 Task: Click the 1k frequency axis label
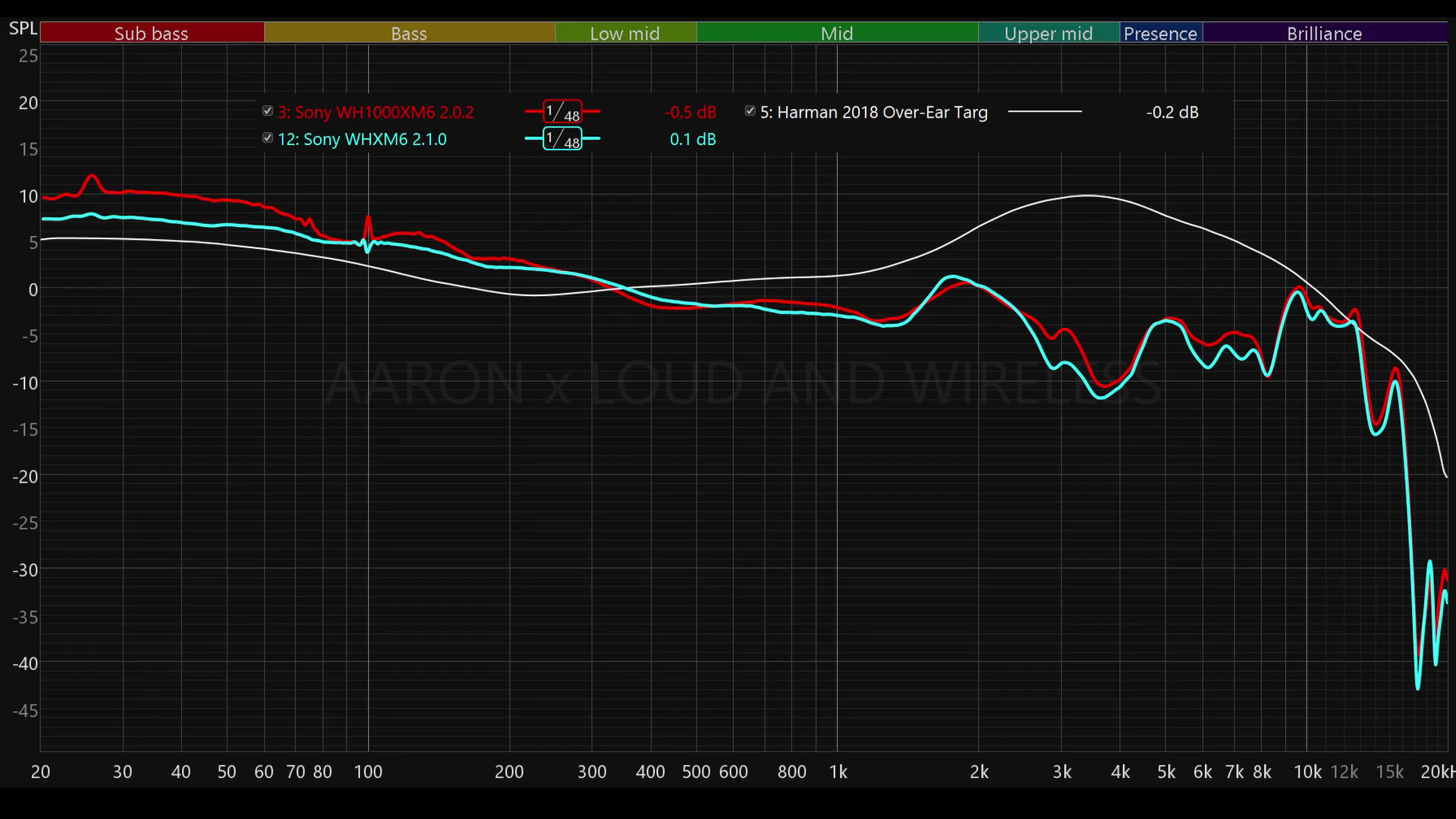(838, 772)
